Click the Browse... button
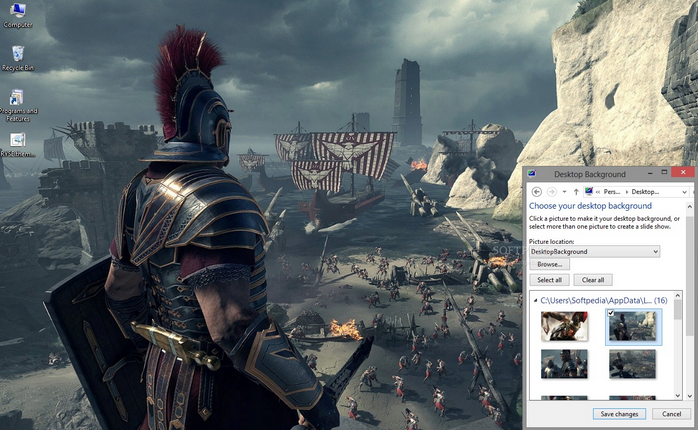This screenshot has width=698, height=430. pos(550,264)
